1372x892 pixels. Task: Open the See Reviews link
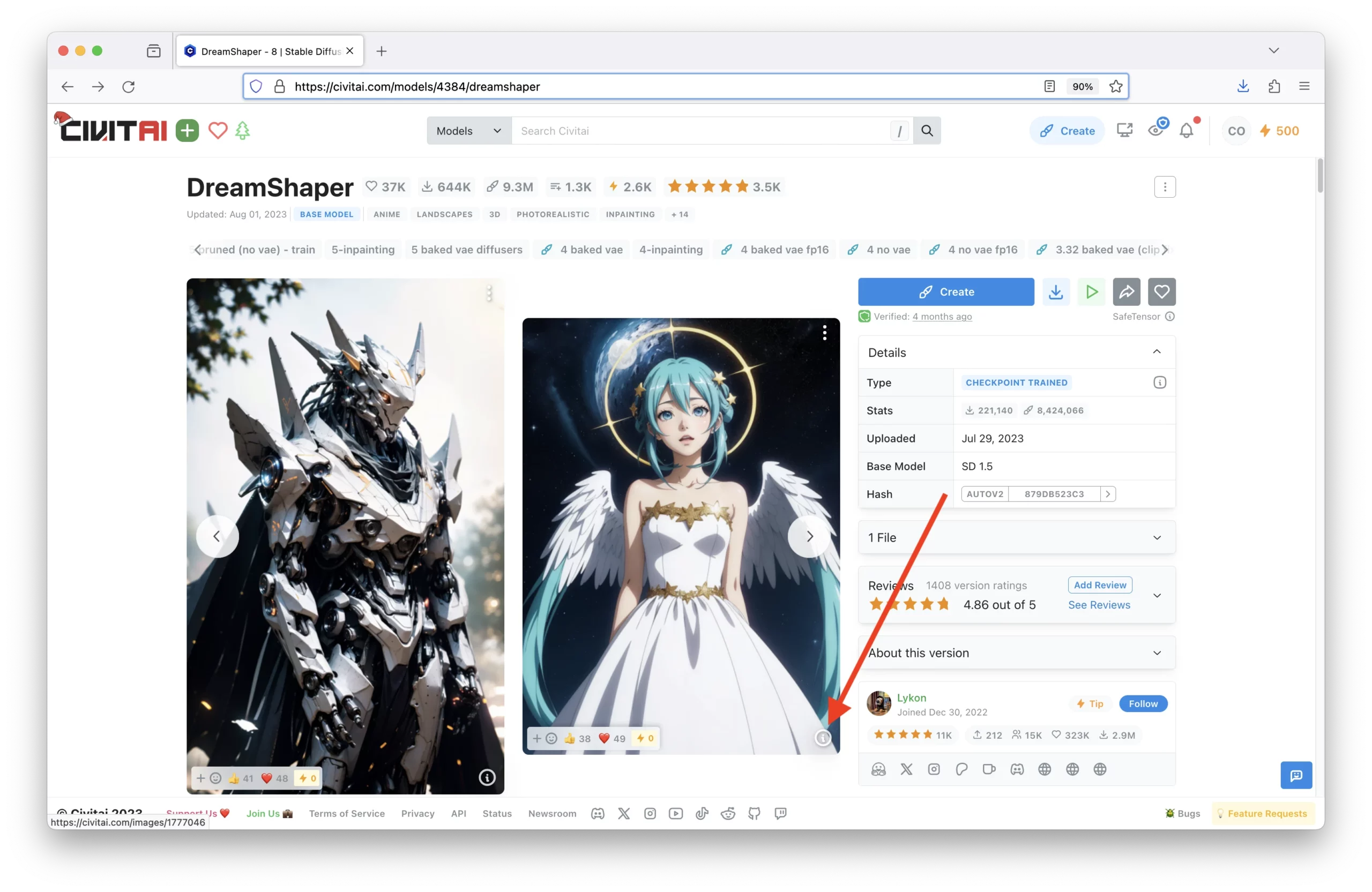pyautogui.click(x=1099, y=605)
